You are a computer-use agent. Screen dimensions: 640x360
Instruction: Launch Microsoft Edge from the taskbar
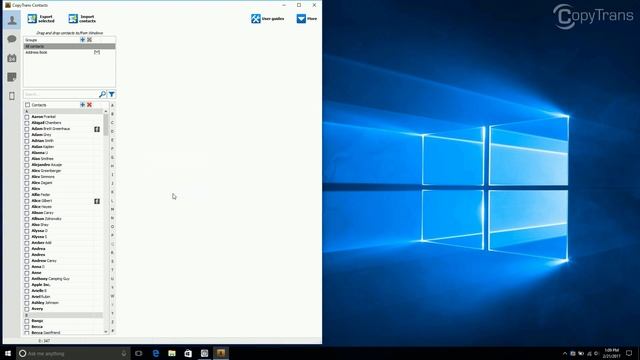pos(156,353)
